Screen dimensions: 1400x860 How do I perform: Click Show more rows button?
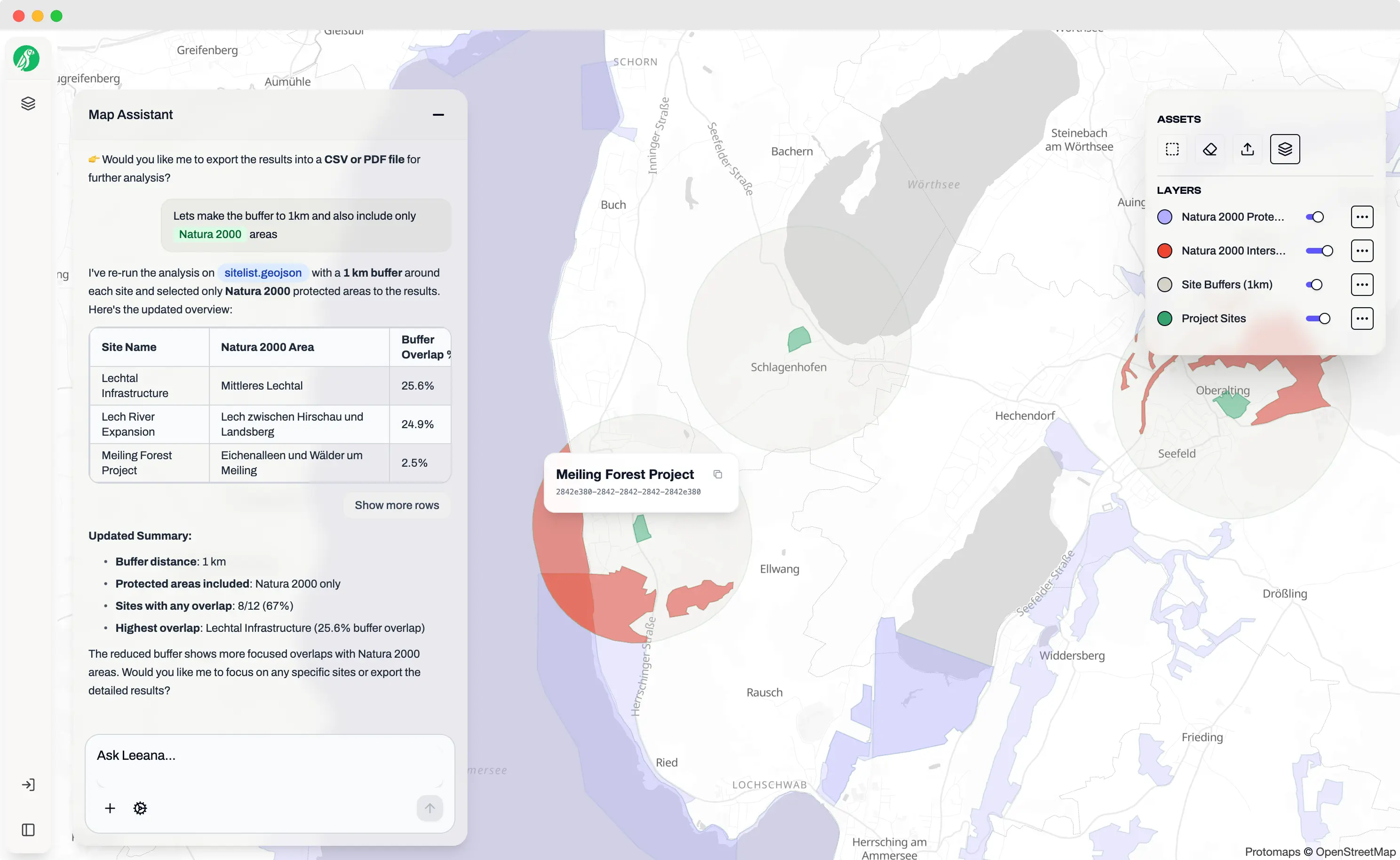397,505
